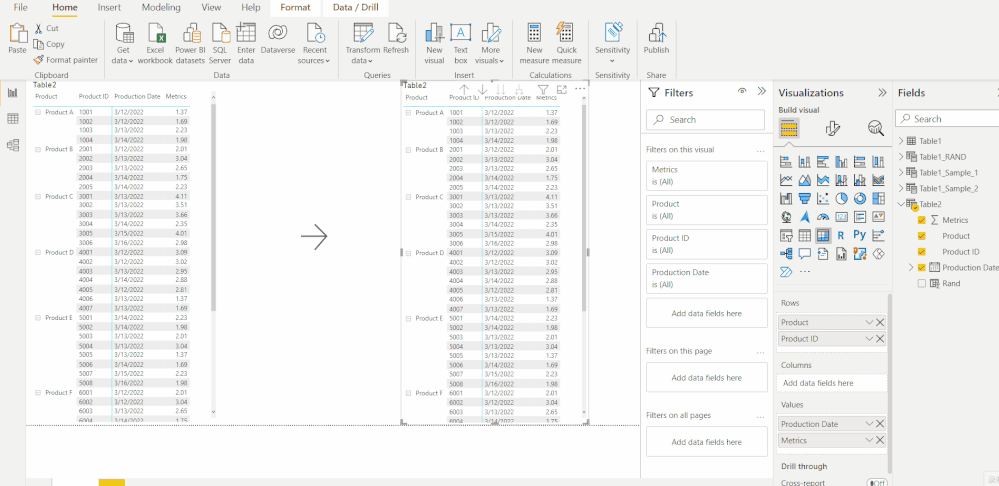This screenshot has width=999, height=486.
Task: Open More options ellipsis on right matrix
Action: click(580, 89)
